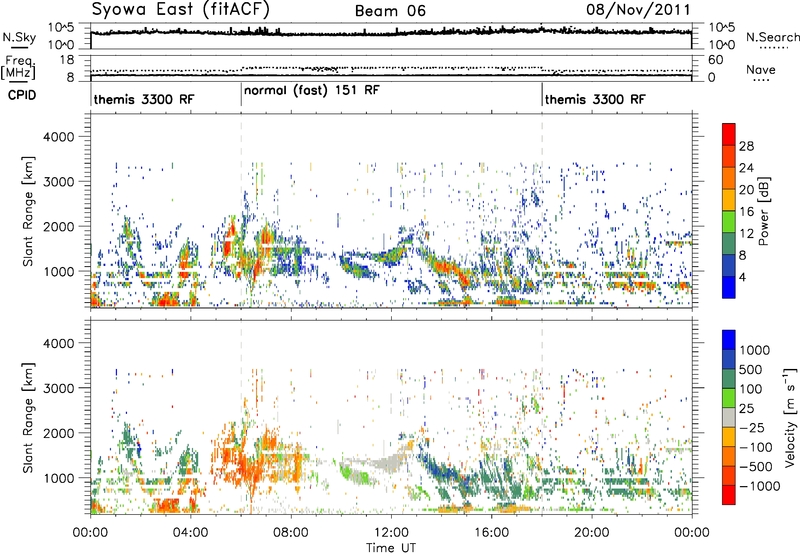Click the "Time UT" axis title

pos(391,548)
